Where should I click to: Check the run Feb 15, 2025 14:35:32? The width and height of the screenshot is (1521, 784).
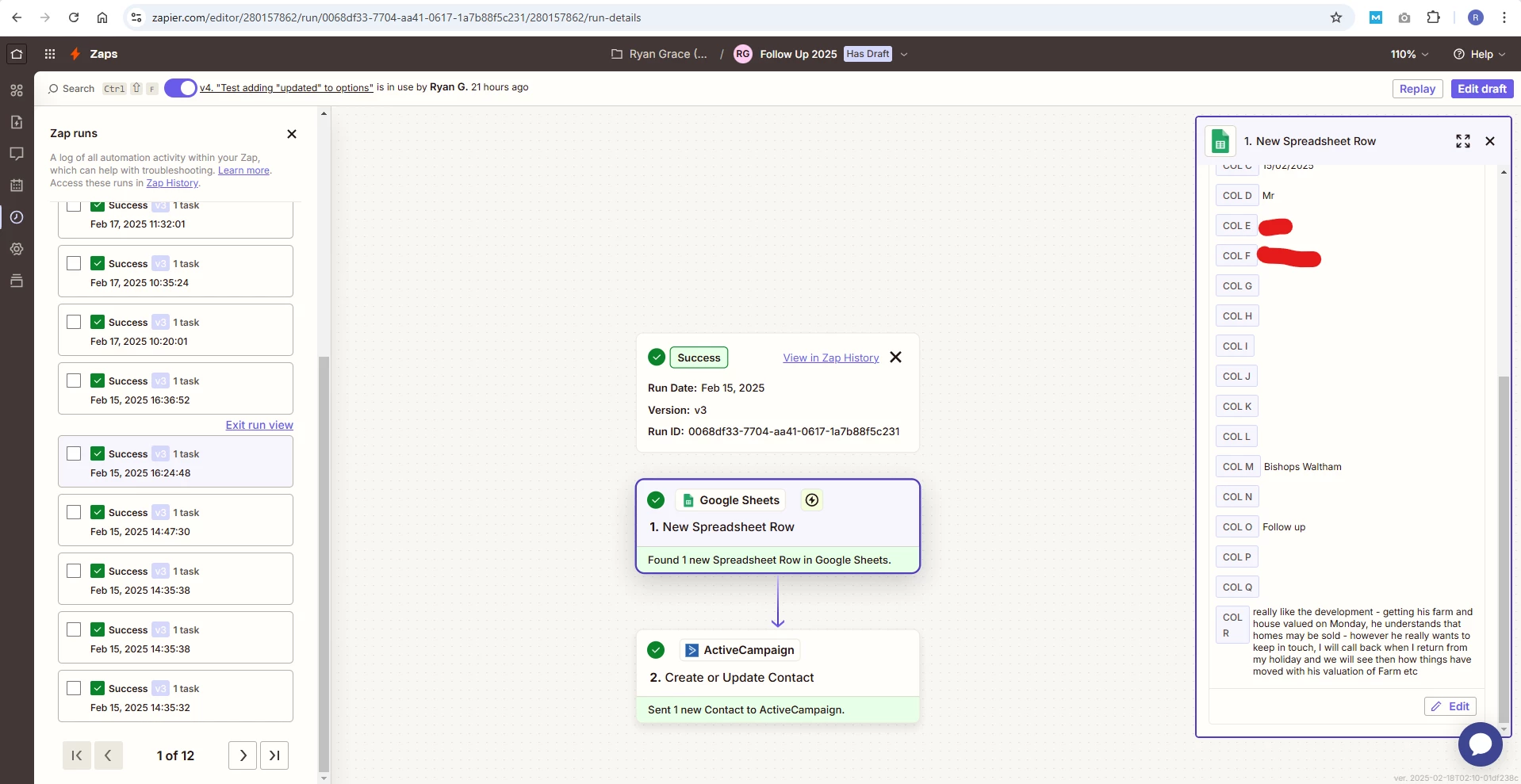pyautogui.click(x=74, y=688)
